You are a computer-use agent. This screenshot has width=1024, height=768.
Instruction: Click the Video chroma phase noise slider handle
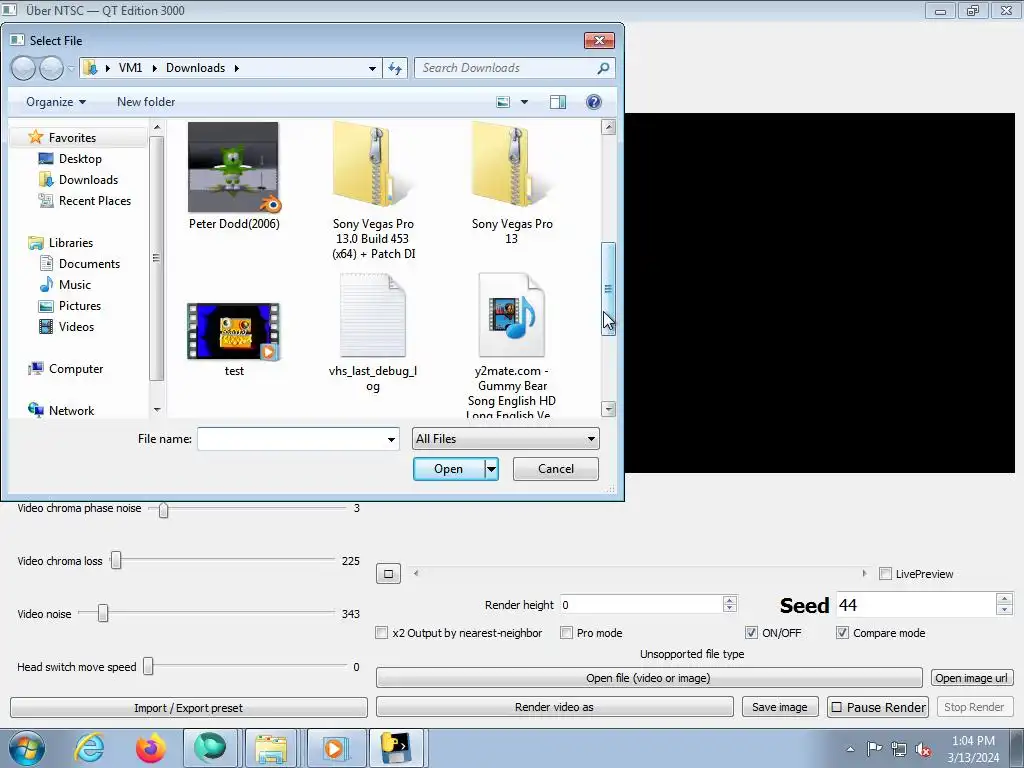click(163, 509)
